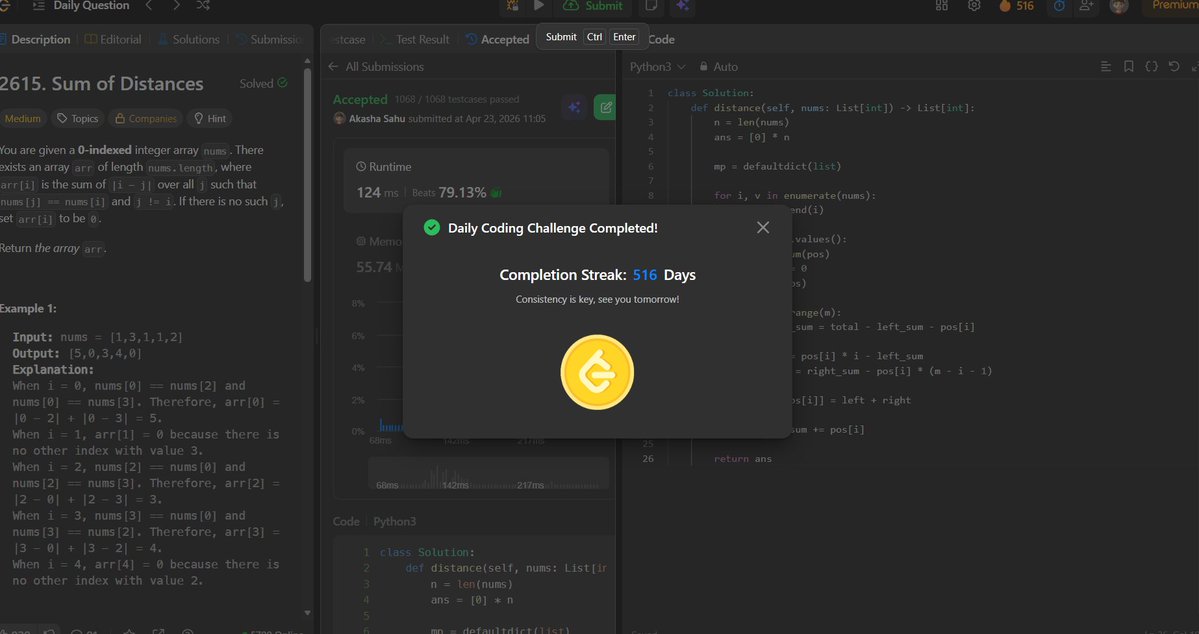The width and height of the screenshot is (1199, 634).
Task: Click the bookmark icon in editor toolbar
Action: coord(1129,67)
